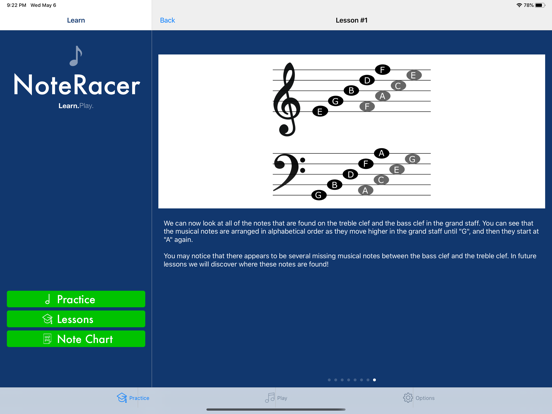
Task: Switch to the Play tab
Action: tap(276, 398)
